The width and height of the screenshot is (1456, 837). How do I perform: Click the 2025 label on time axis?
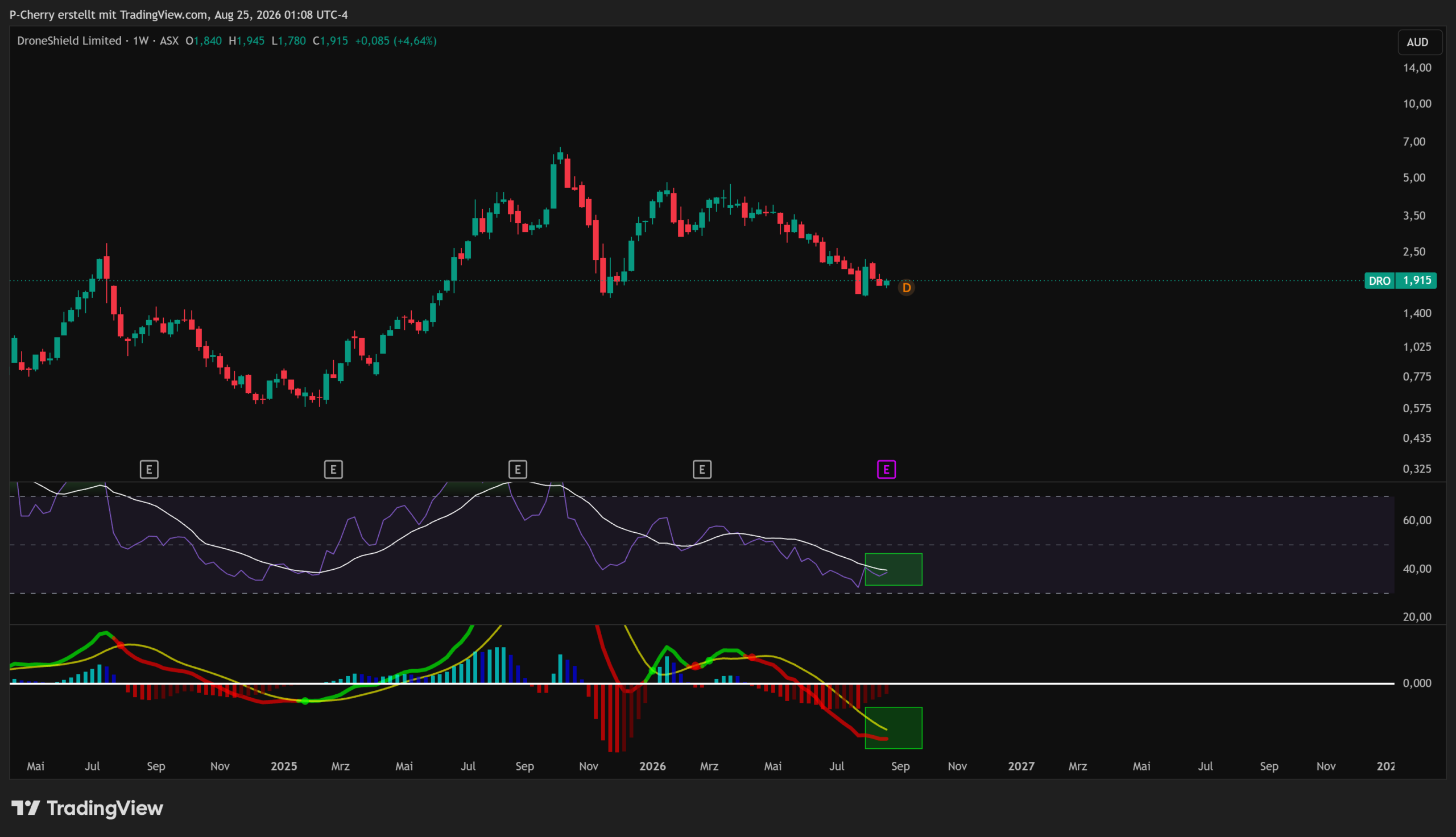(x=284, y=766)
